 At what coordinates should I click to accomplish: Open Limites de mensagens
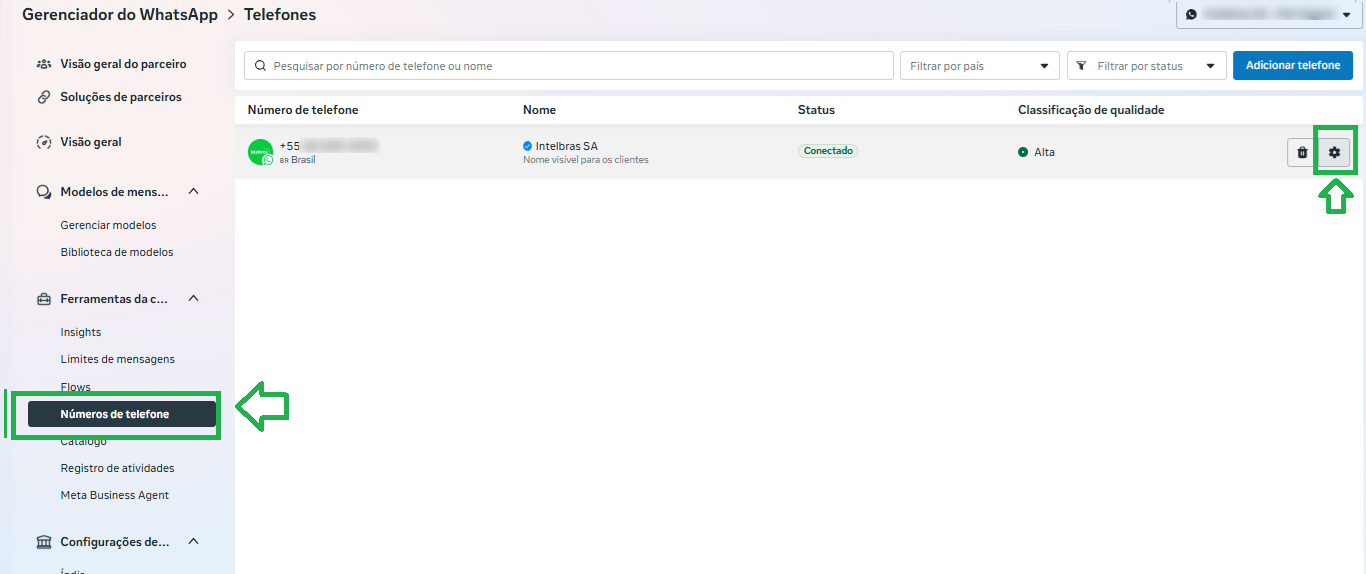[117, 359]
